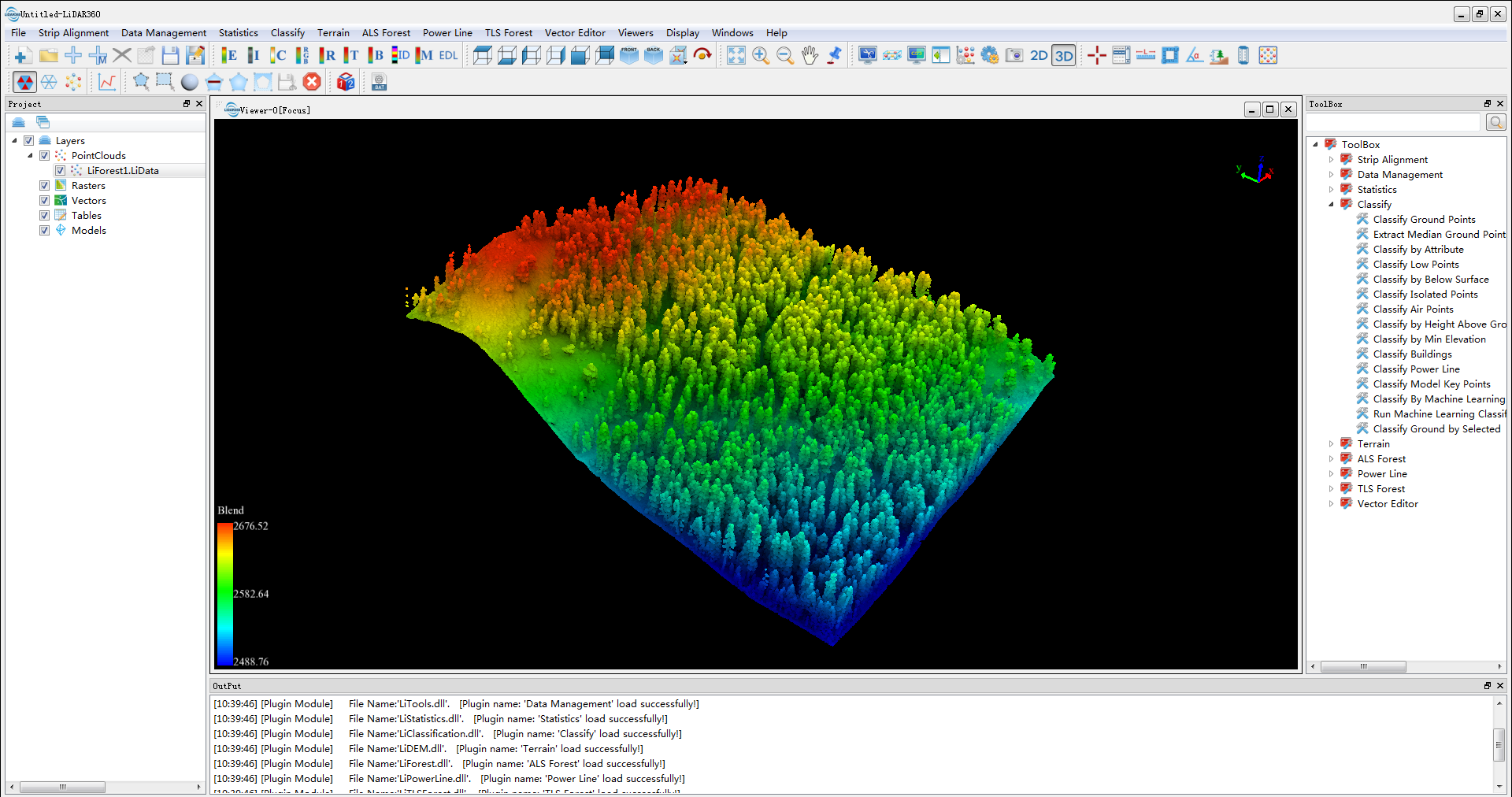Uncheck the Models layer checkbox

click(45, 231)
